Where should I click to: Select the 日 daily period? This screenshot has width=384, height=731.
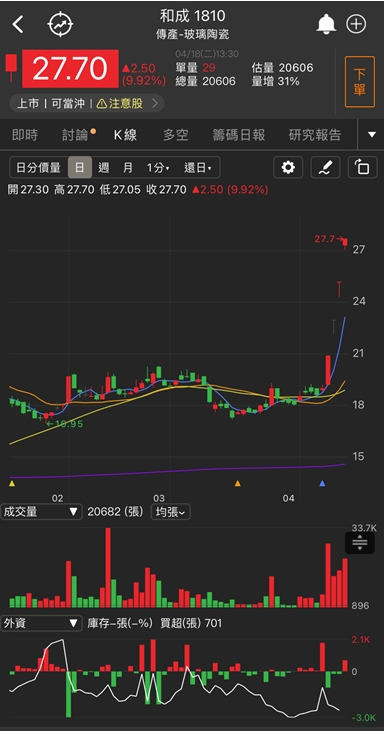click(80, 168)
